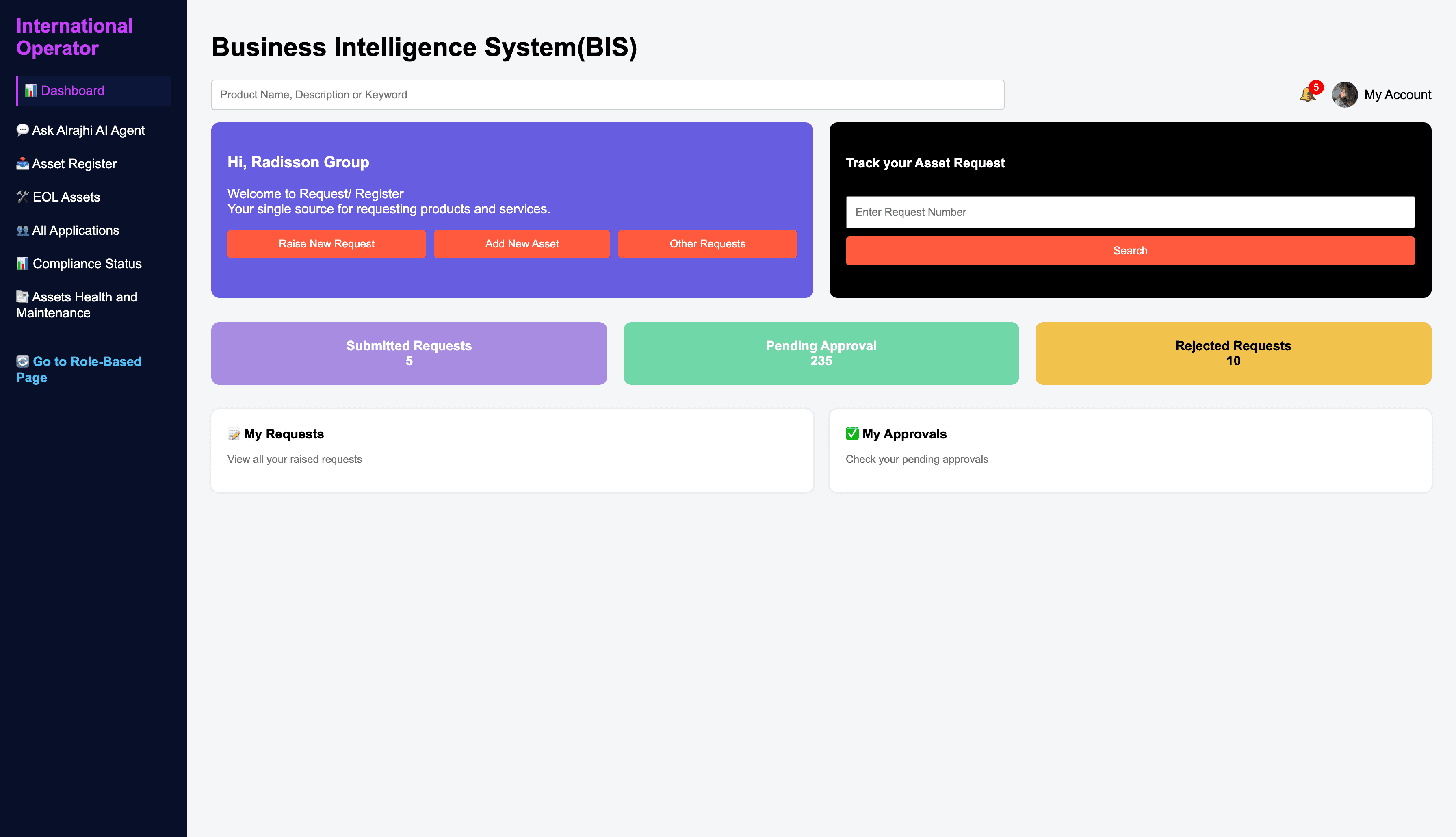Go to Asset Register
1456x837 pixels.
pos(66,164)
